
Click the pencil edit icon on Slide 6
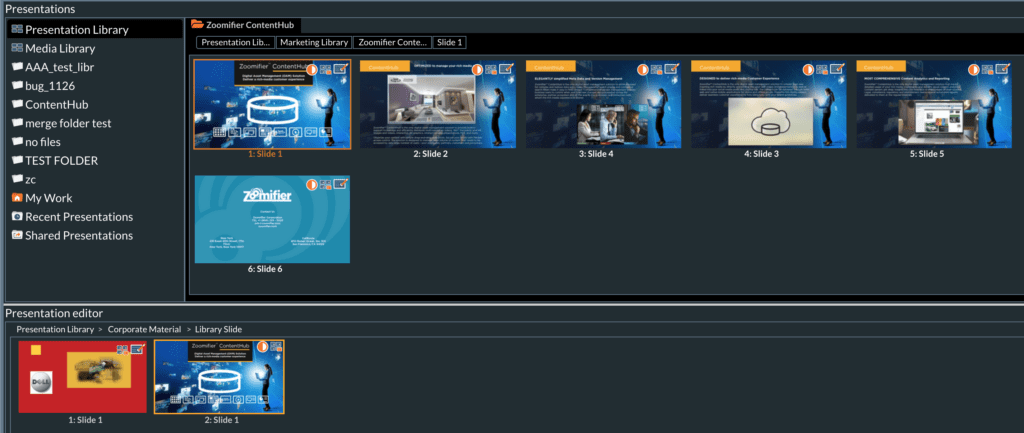point(340,184)
